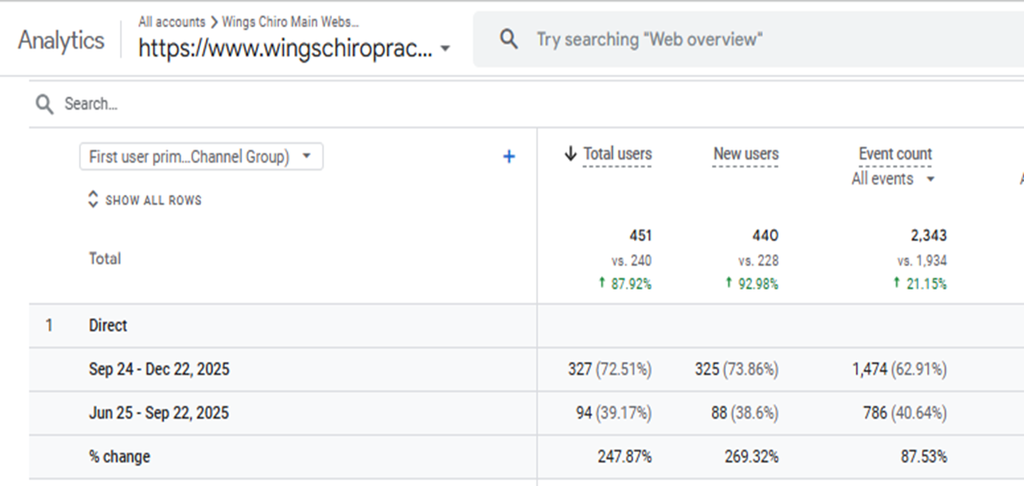Screen dimensions: 1024x486
Task: Select the Direct channel row
Action: click(526, 325)
